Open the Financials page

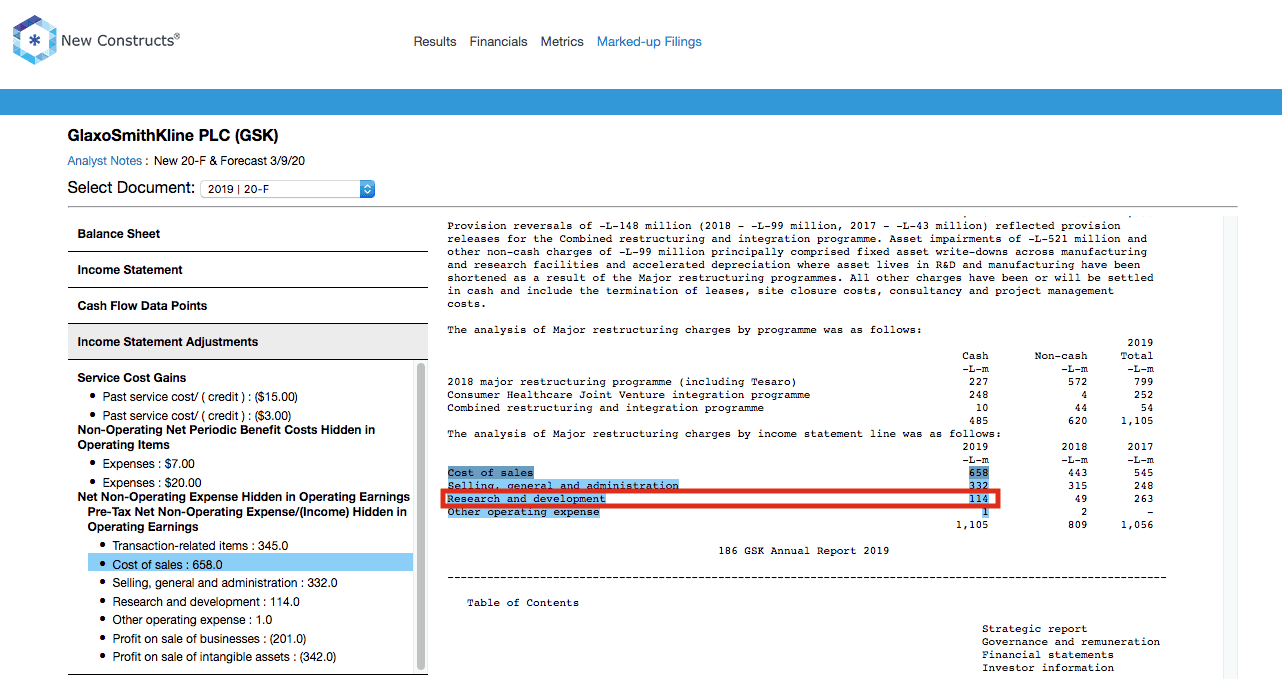[498, 42]
